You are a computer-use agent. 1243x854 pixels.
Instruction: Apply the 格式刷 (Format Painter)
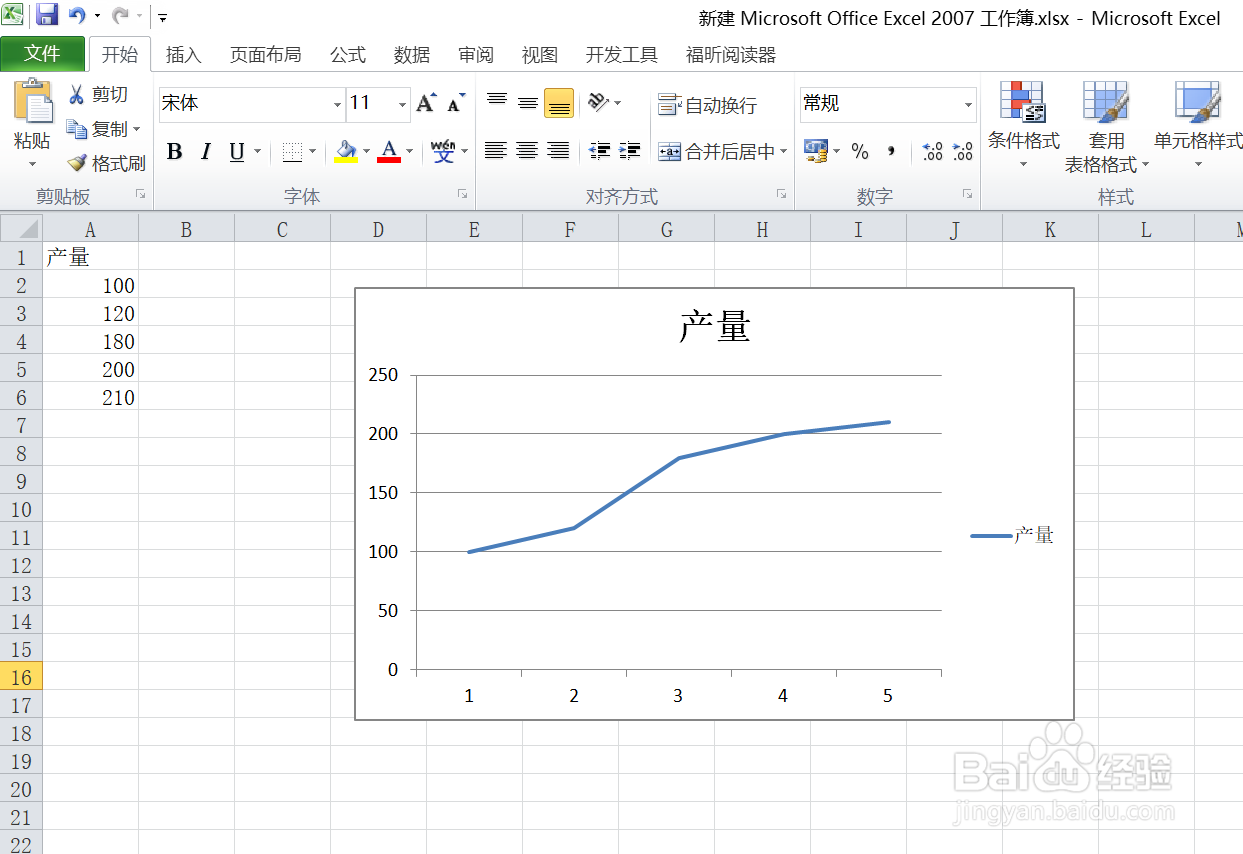(106, 163)
